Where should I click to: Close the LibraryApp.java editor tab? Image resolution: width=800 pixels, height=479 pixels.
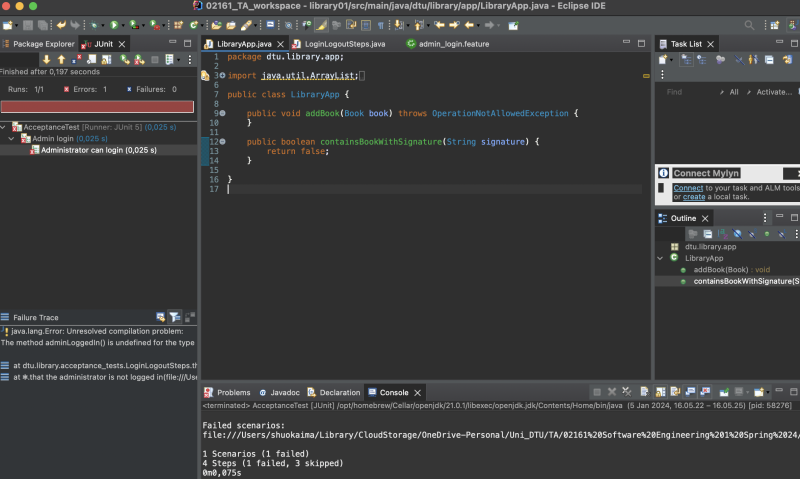[x=280, y=44]
